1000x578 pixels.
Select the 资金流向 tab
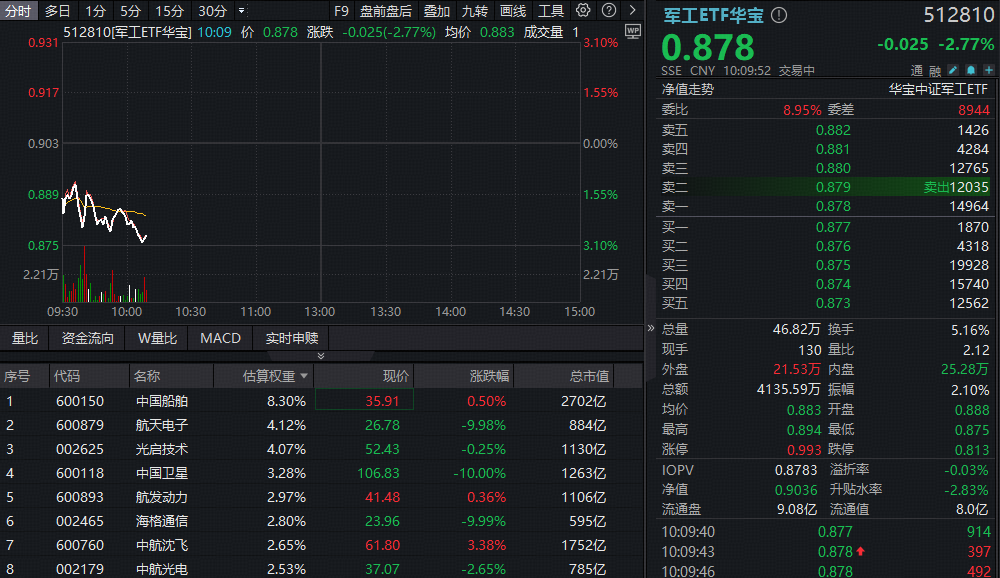click(x=86, y=338)
